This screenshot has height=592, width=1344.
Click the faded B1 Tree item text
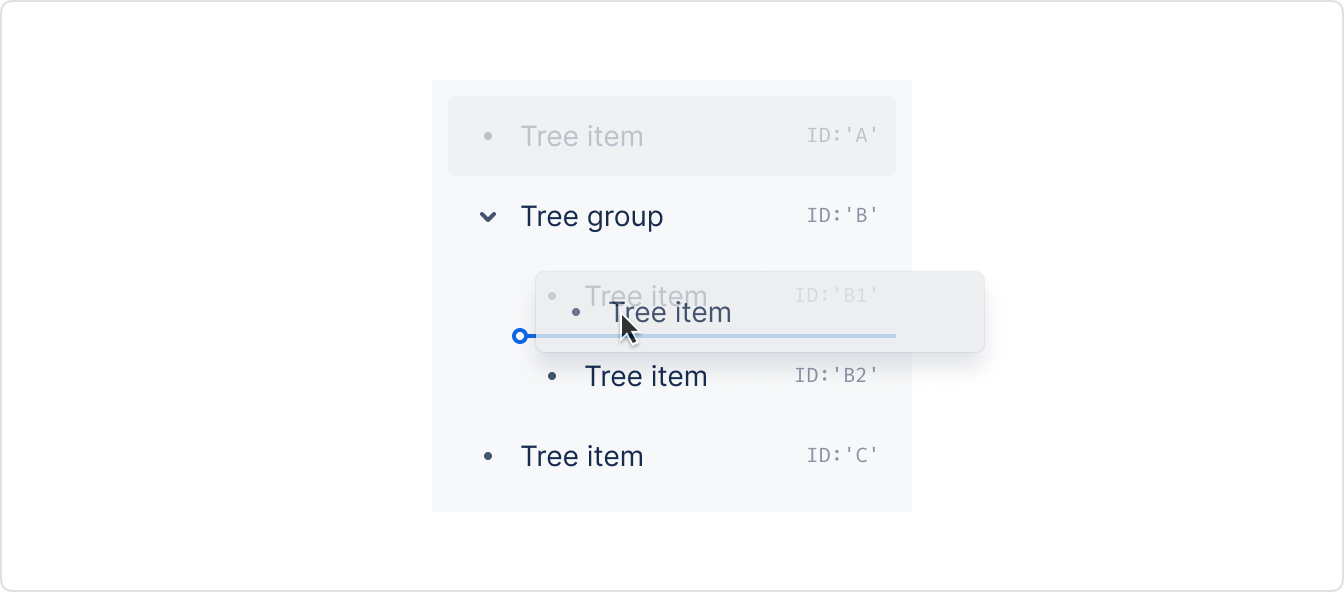pyautogui.click(x=646, y=296)
